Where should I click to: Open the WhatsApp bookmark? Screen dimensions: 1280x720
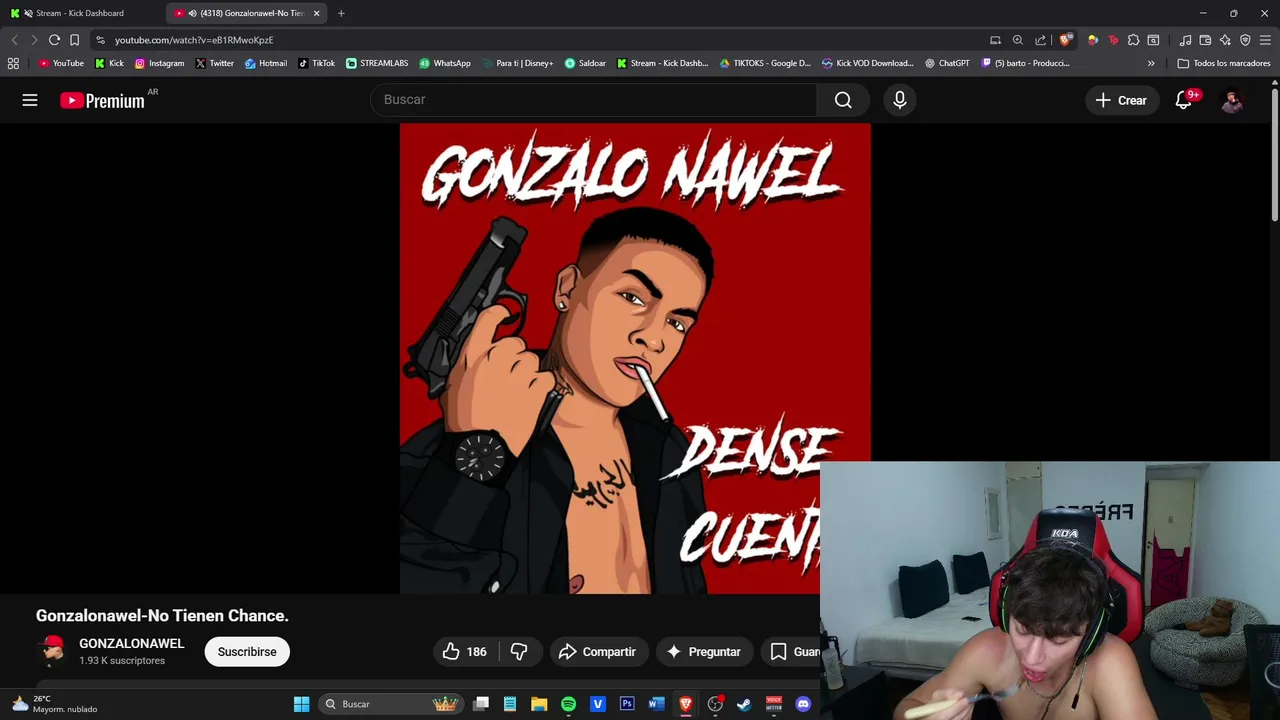tap(444, 63)
